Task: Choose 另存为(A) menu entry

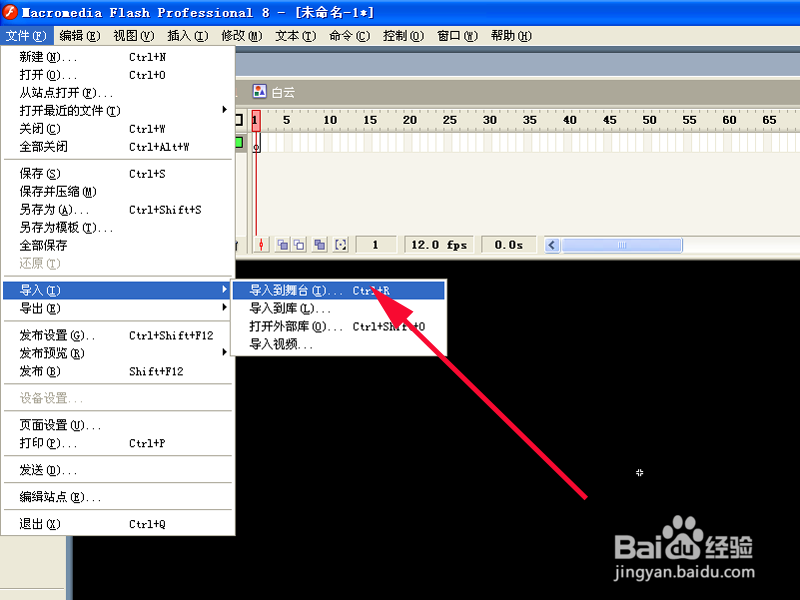Action: pyautogui.click(x=117, y=210)
